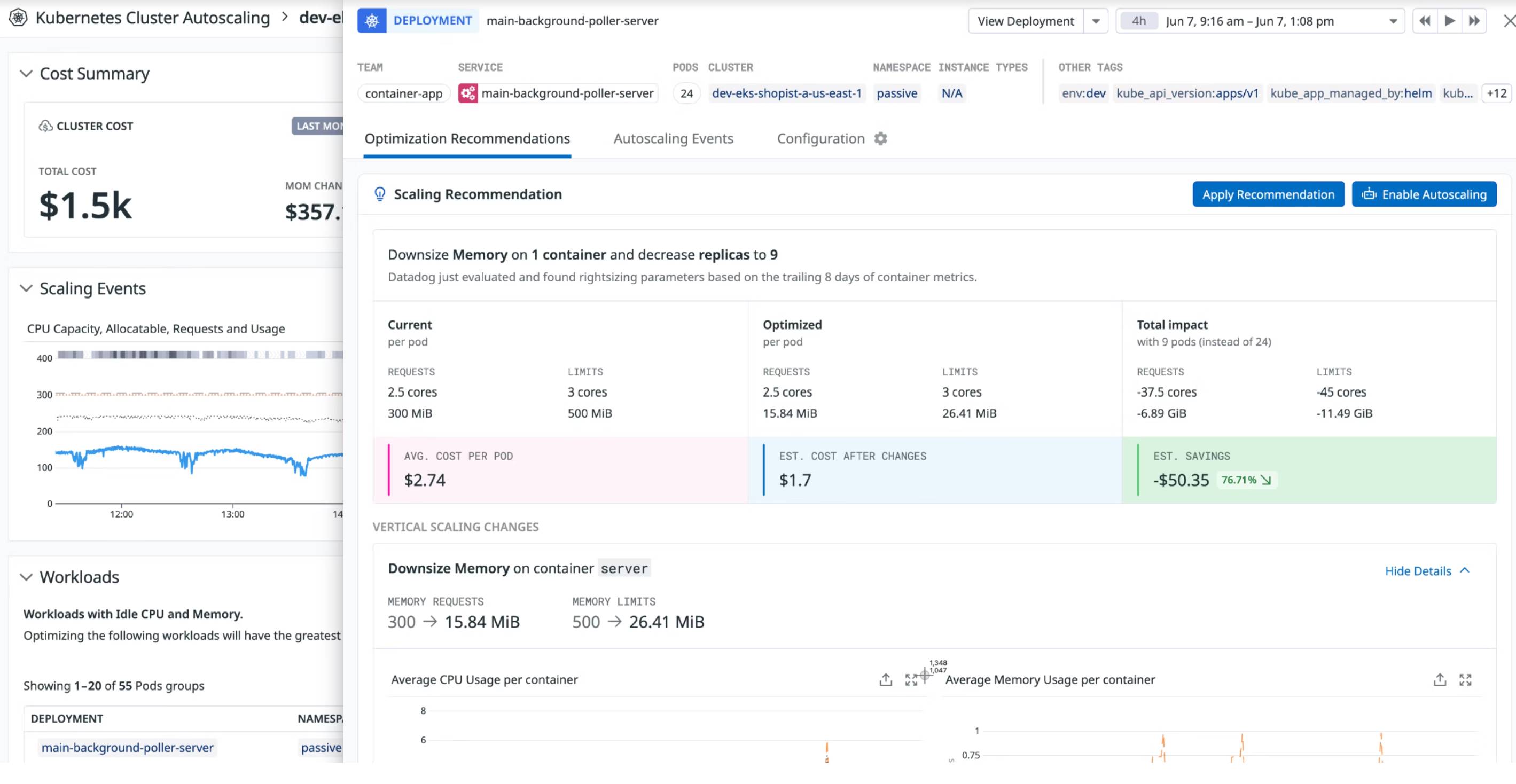The image size is (1516, 784).
Task: Open the Configuration tab
Action: pos(821,138)
